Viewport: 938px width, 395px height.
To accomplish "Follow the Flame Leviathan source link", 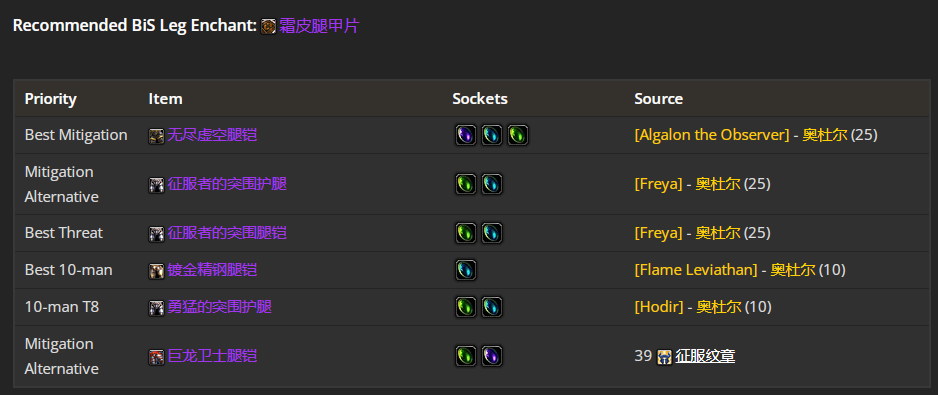I will [696, 270].
